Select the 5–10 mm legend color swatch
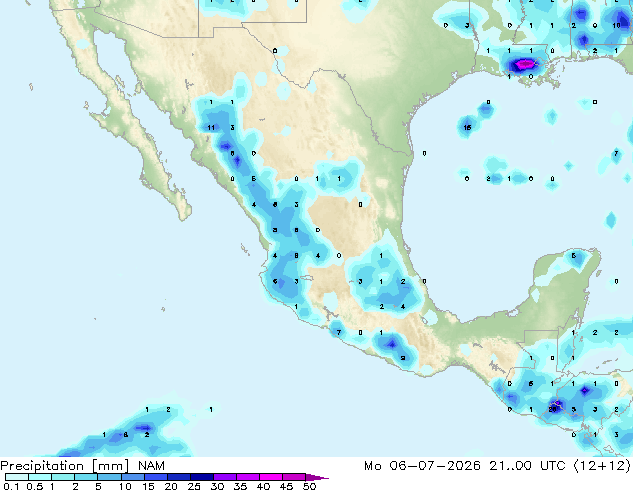634x490 pixels. (x=109, y=477)
